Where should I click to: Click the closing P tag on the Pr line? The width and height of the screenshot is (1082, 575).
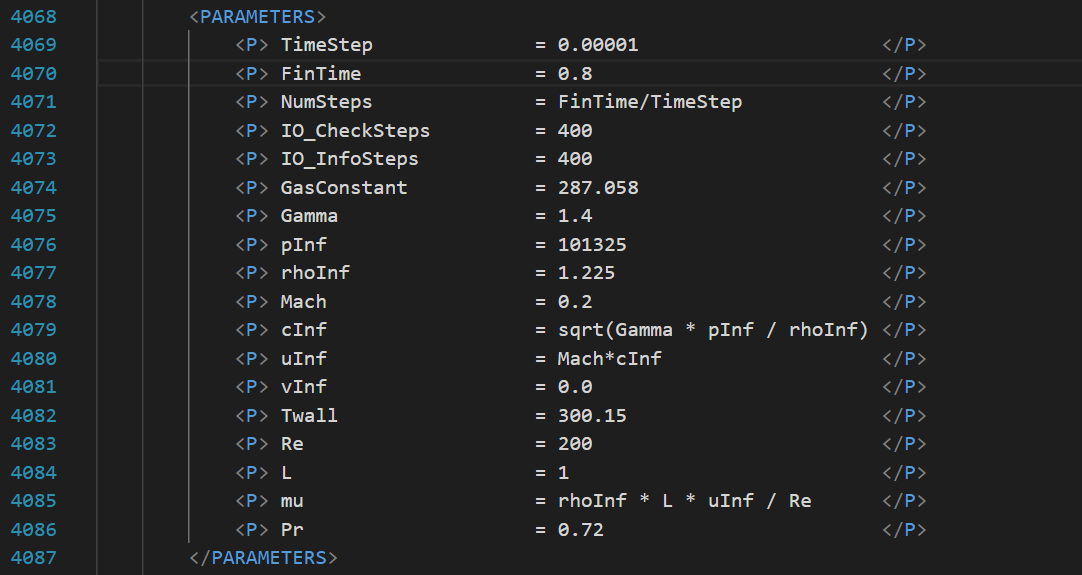[x=904, y=530]
